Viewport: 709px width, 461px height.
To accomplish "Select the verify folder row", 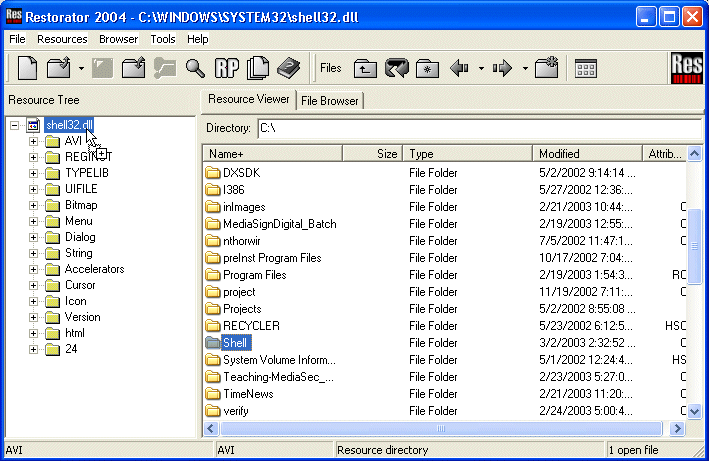I will click(x=444, y=411).
